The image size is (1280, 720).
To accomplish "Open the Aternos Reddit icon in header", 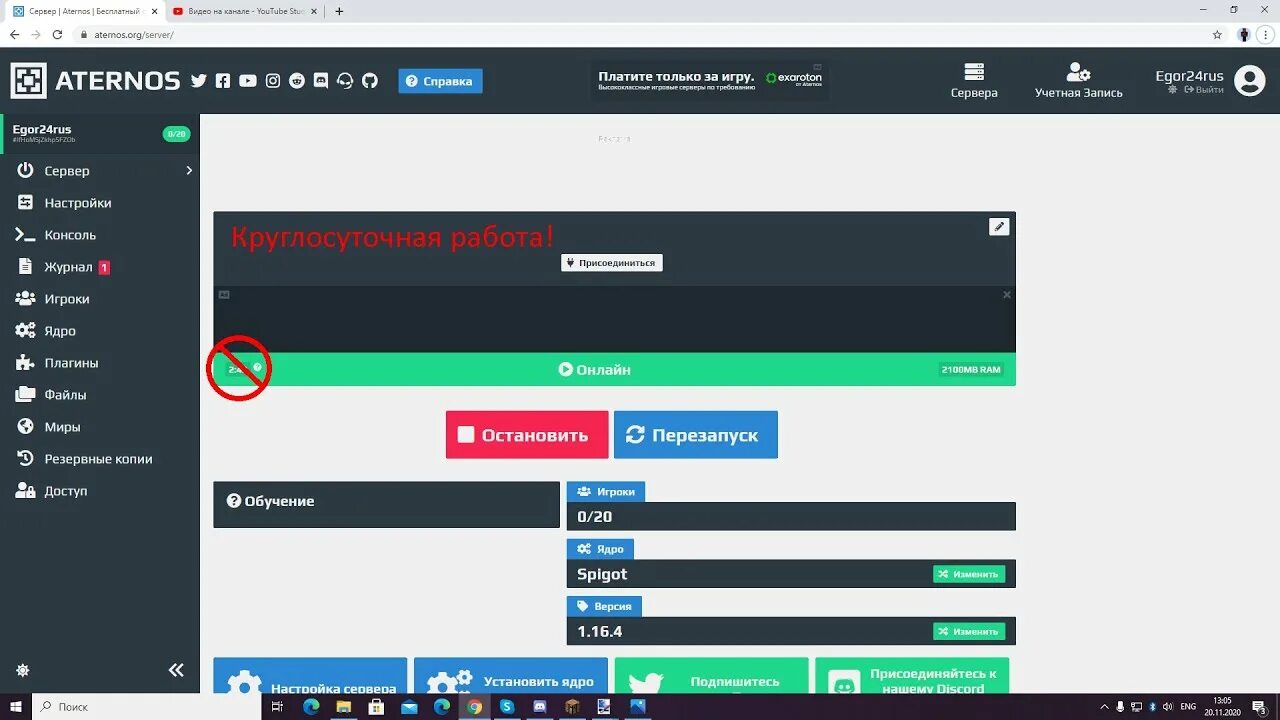I will pyautogui.click(x=297, y=81).
